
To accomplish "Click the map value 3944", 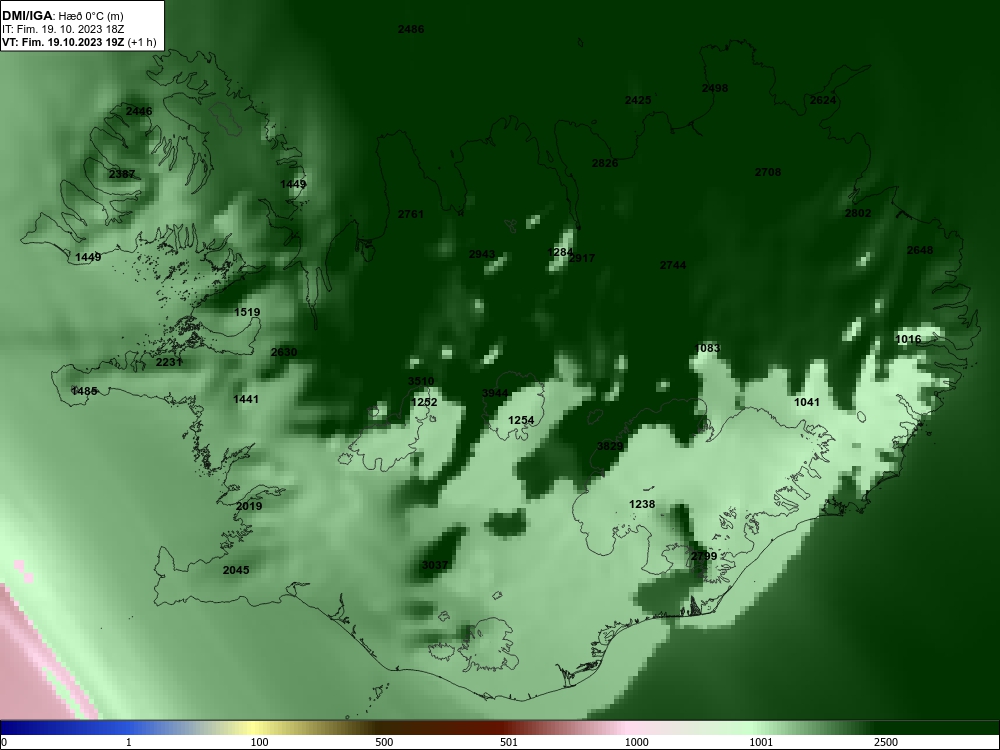I will click(x=495, y=393).
